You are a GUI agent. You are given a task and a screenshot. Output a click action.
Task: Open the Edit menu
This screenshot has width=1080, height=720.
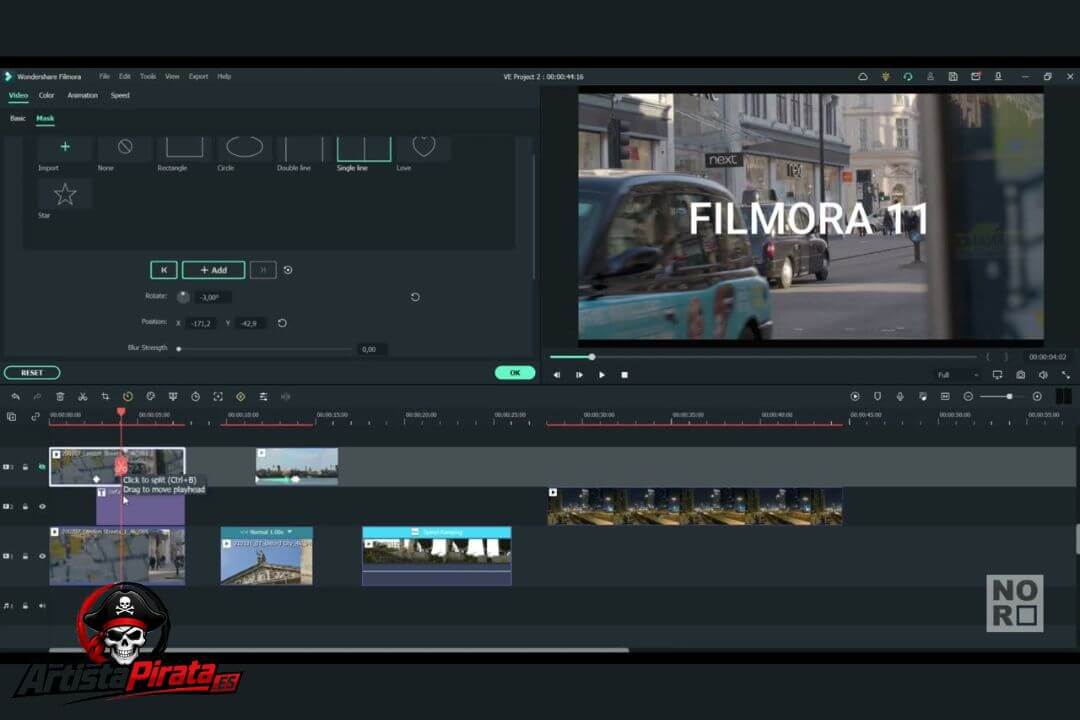click(125, 76)
